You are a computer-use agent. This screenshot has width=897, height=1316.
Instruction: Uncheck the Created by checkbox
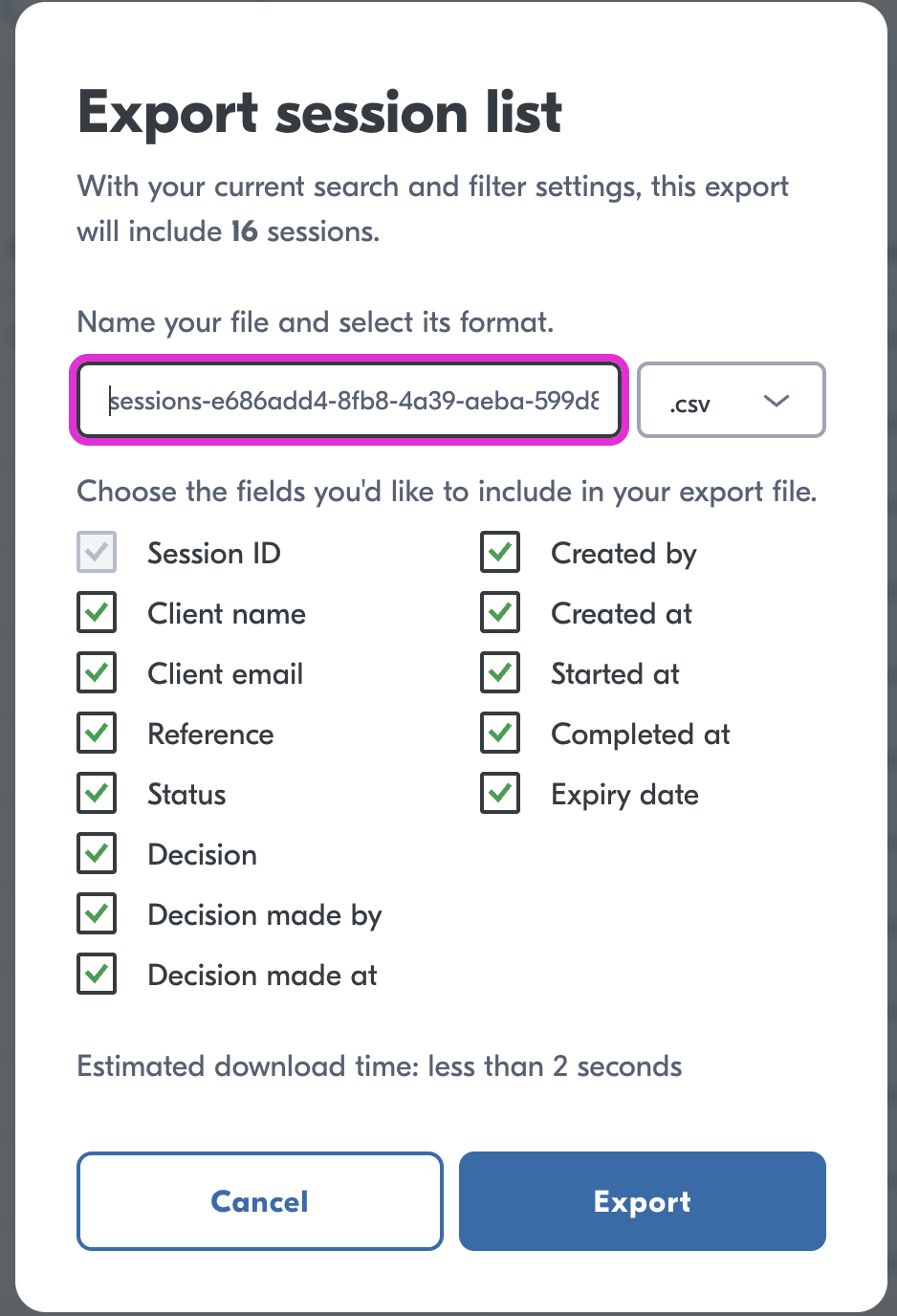tap(500, 553)
